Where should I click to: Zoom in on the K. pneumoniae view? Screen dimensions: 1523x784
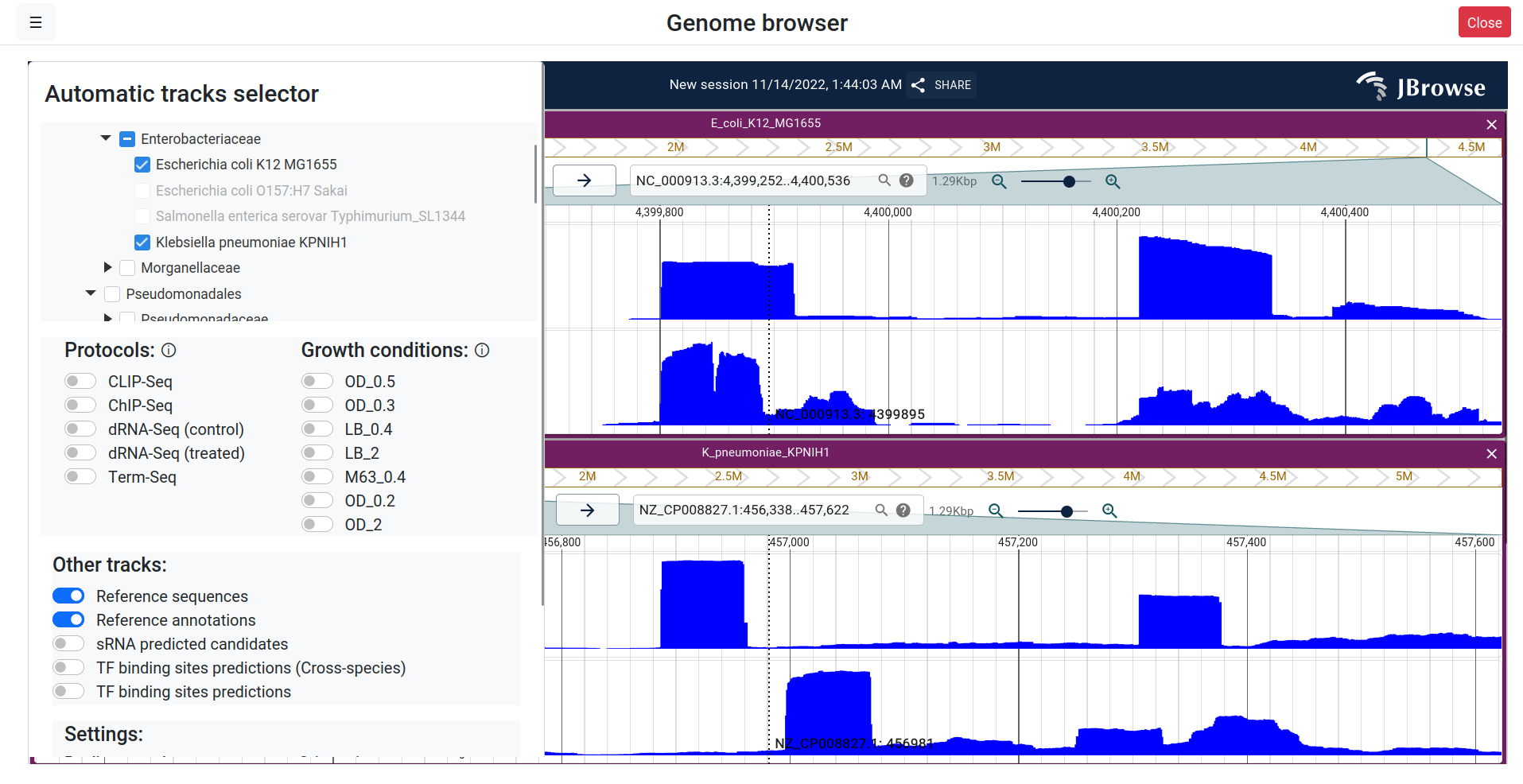[x=1109, y=511]
